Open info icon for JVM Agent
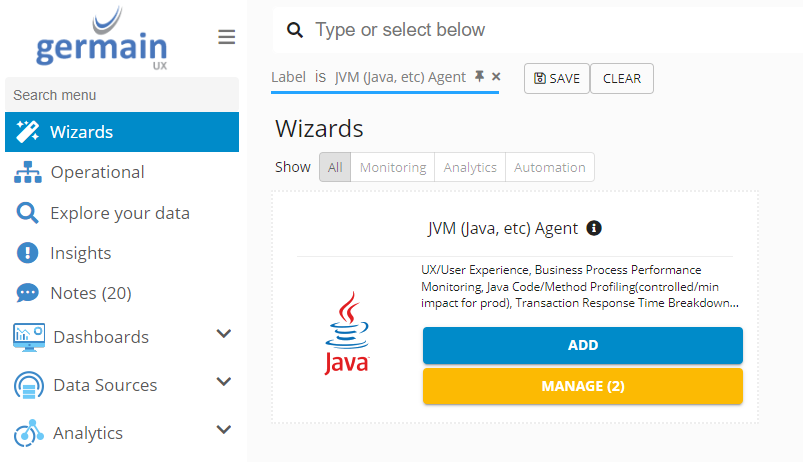803x462 pixels. pyautogui.click(x=594, y=228)
